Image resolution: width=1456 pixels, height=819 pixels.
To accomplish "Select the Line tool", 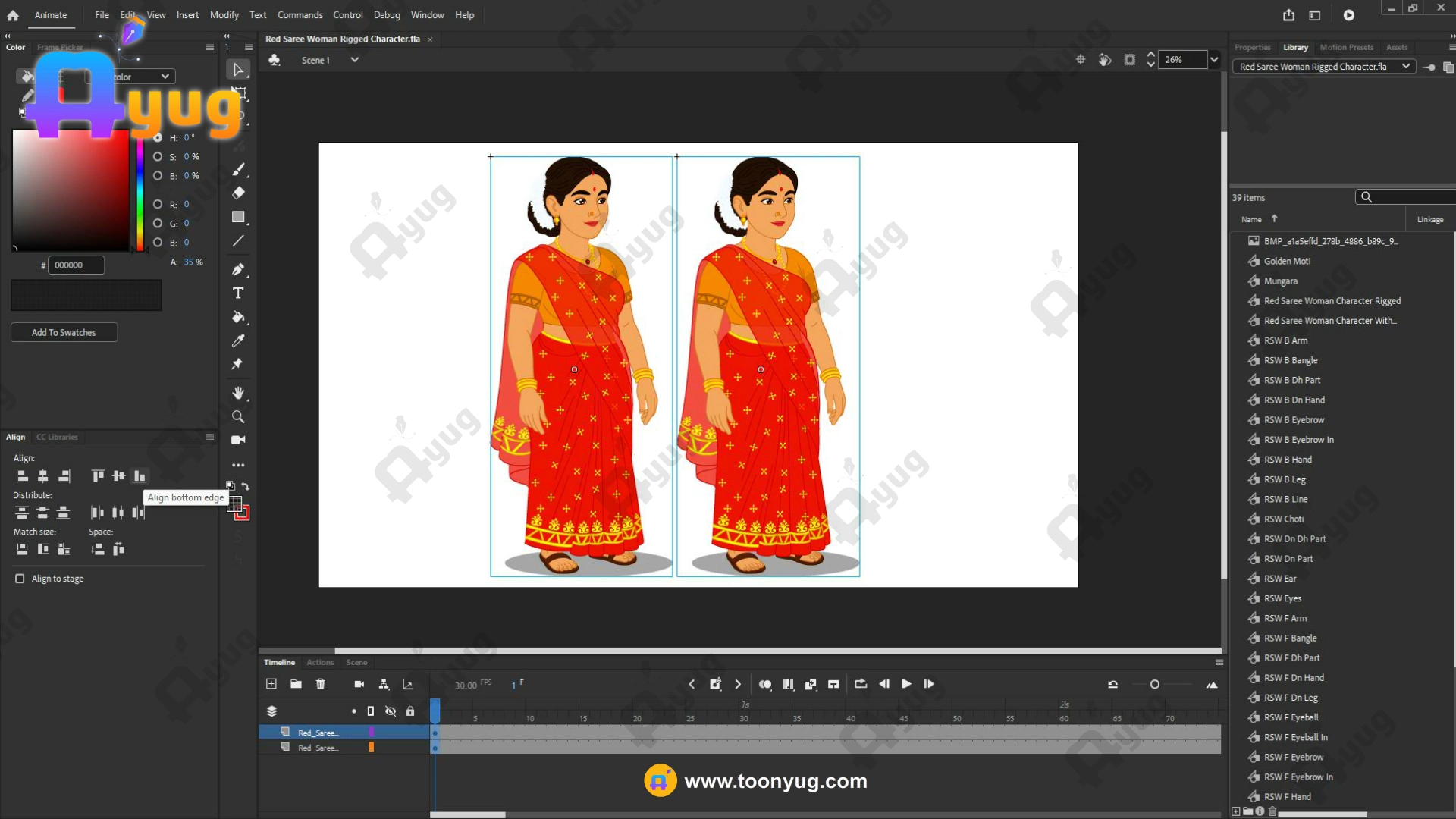I will pyautogui.click(x=238, y=241).
